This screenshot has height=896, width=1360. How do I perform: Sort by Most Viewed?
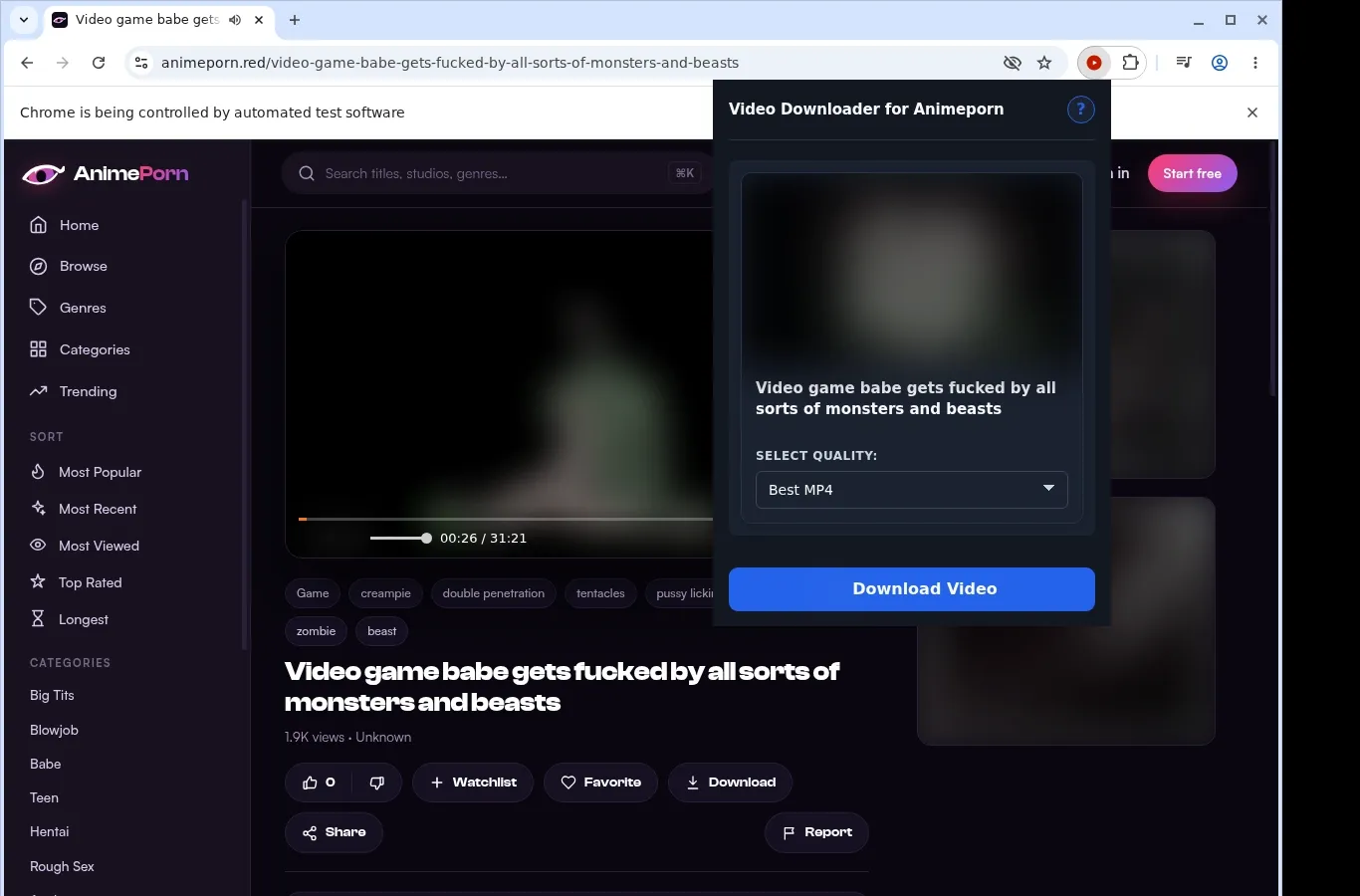(85, 546)
